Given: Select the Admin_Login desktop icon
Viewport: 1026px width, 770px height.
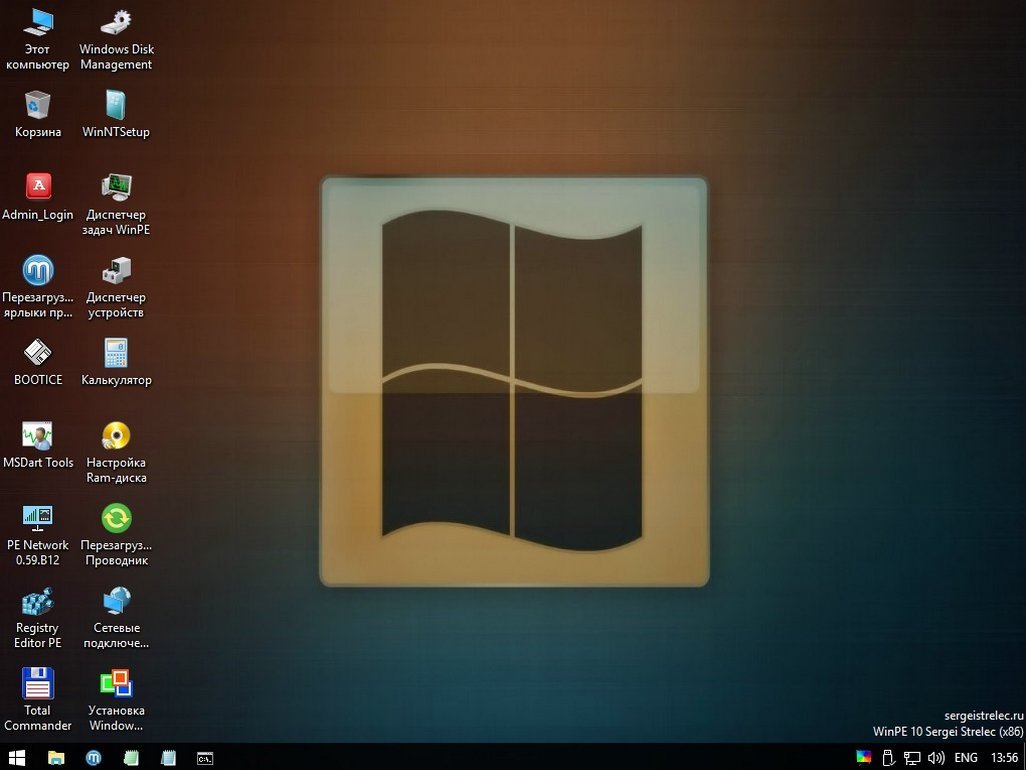Looking at the screenshot, I should 37,197.
